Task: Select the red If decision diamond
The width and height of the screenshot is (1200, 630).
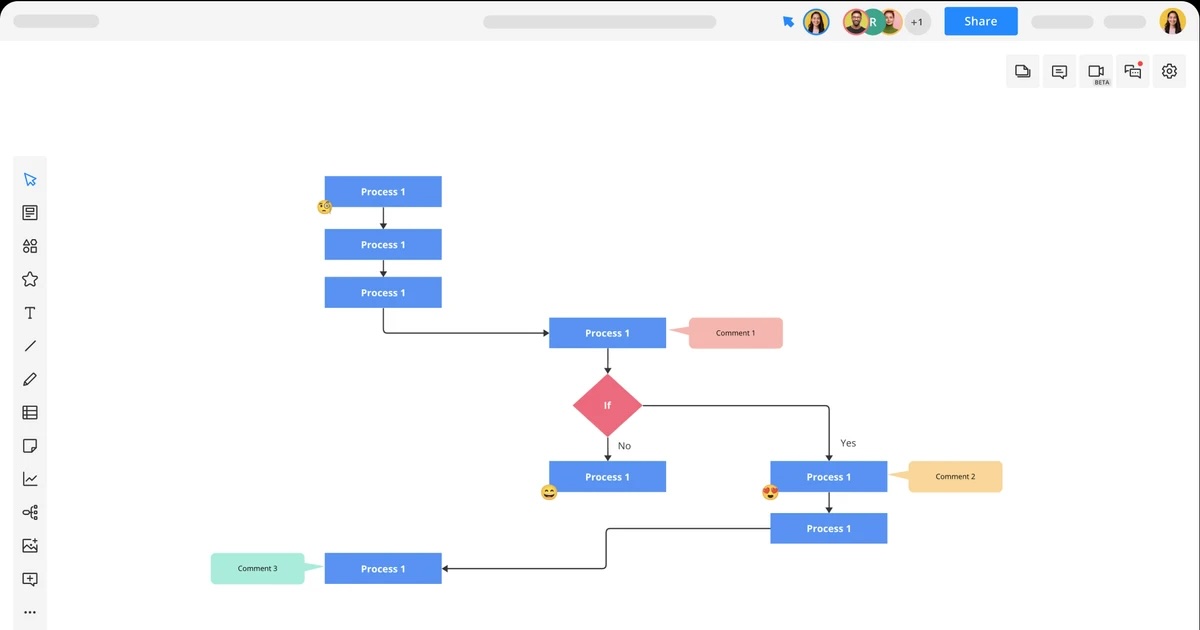Action: pyautogui.click(x=607, y=406)
